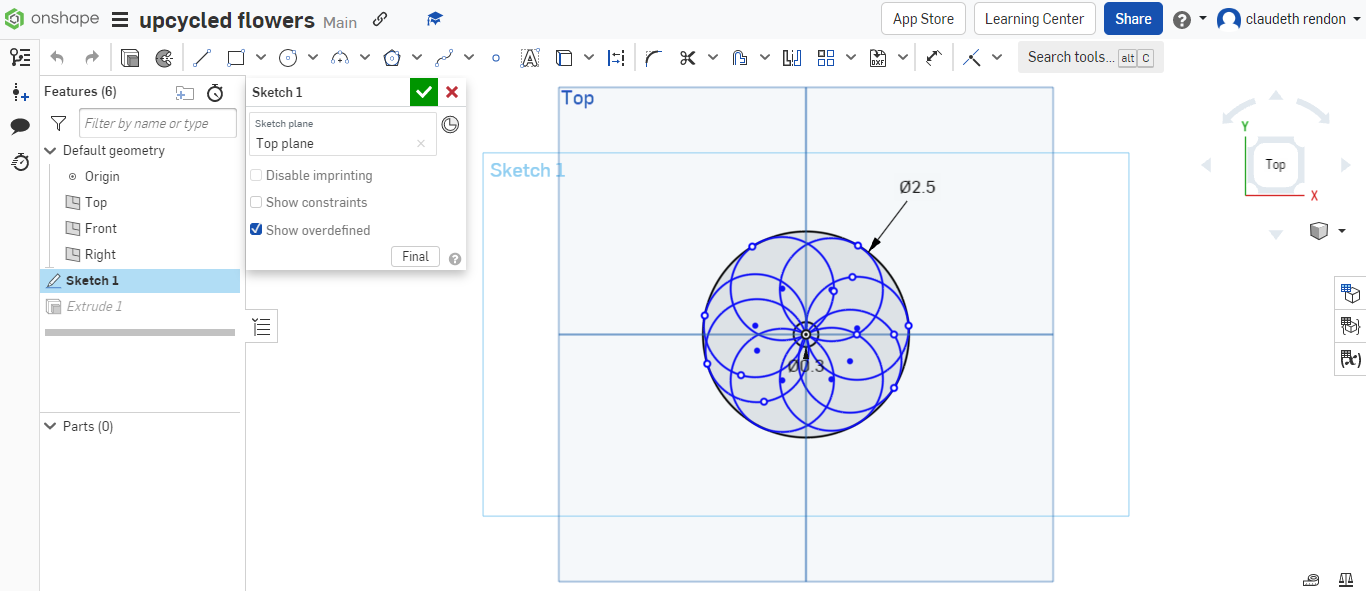The width and height of the screenshot is (1366, 591).
Task: Click the Insert DXF icon
Action: click(x=878, y=58)
